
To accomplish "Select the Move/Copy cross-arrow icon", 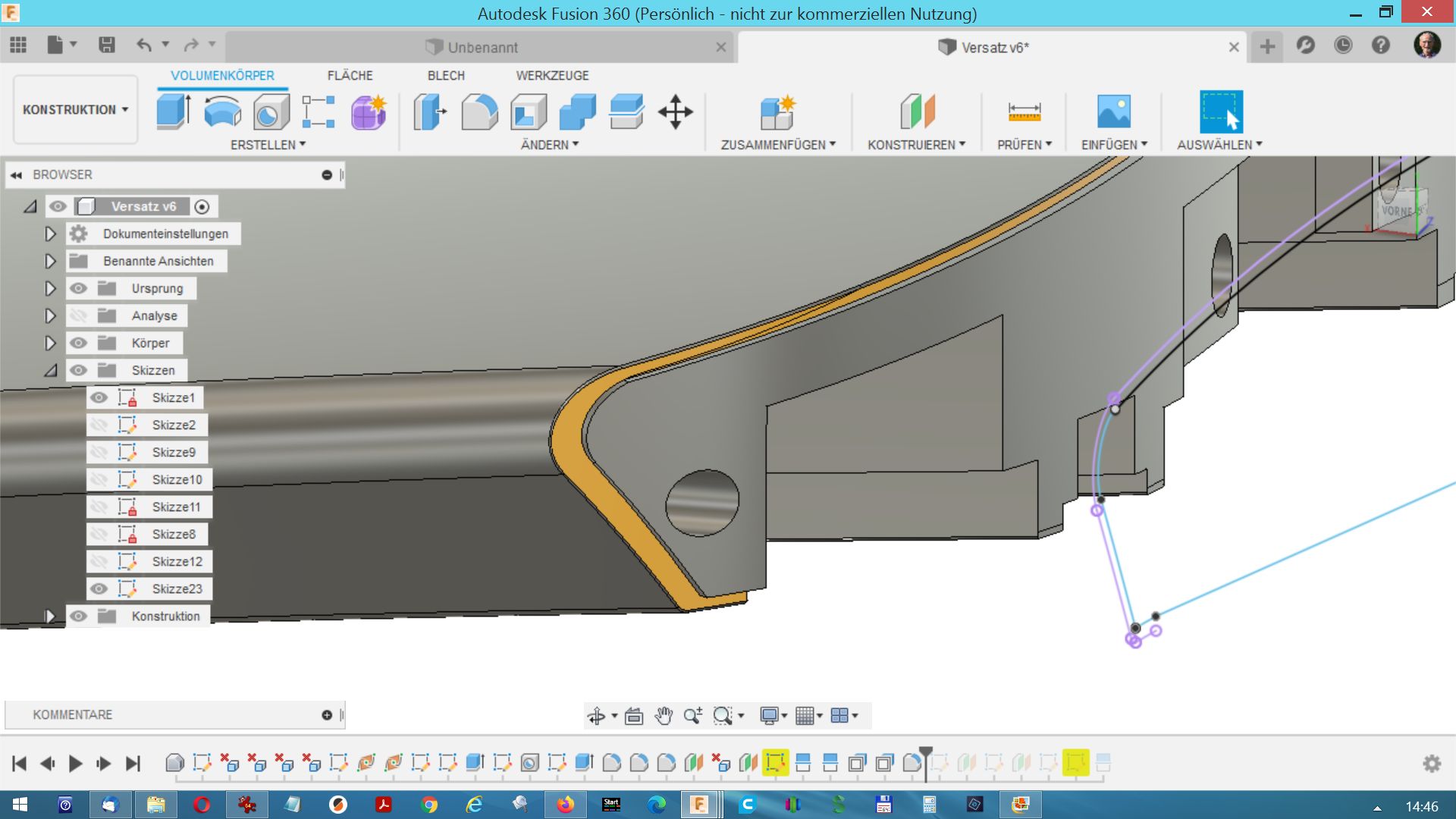I will point(675,111).
